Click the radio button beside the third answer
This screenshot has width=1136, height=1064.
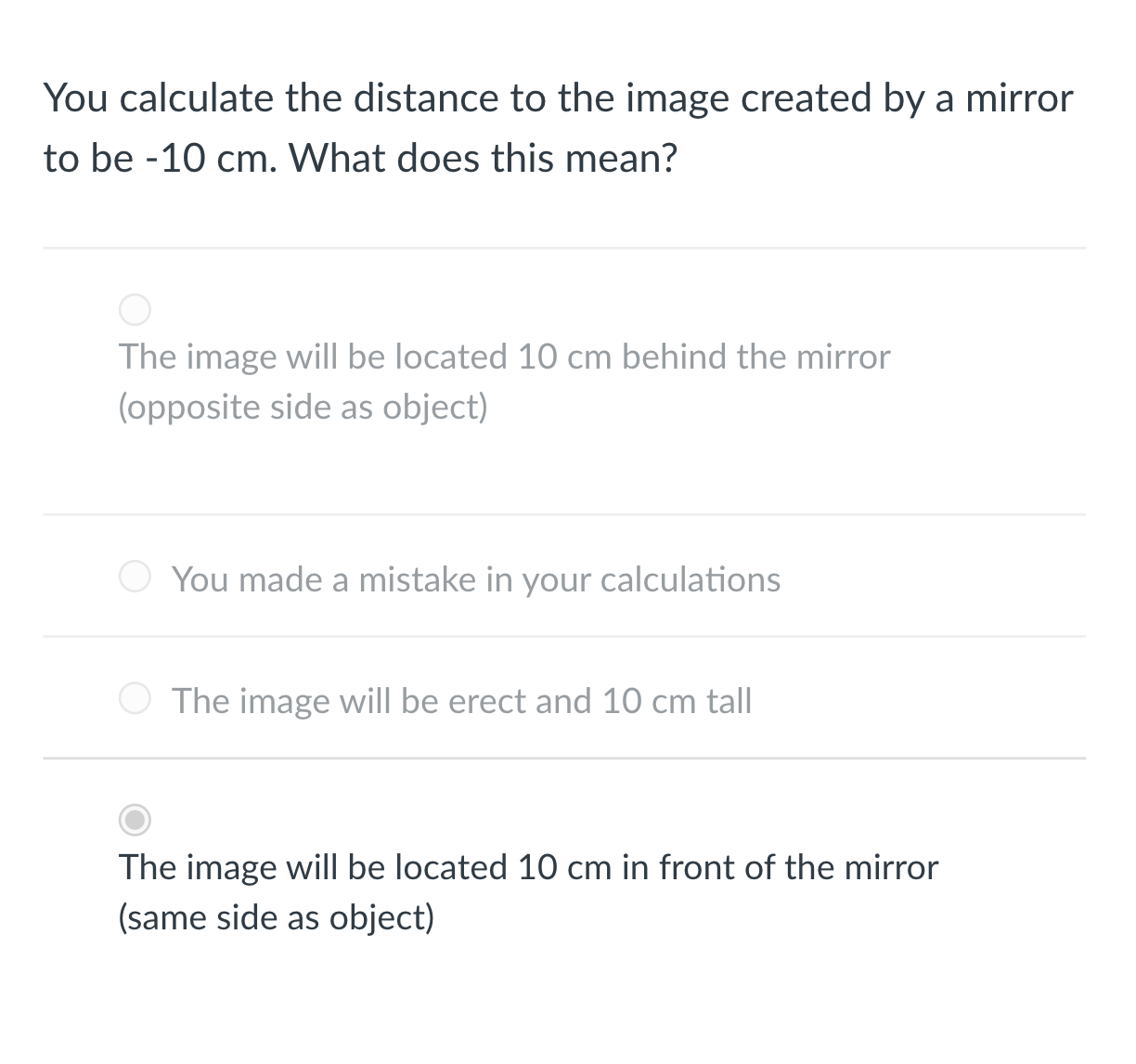(x=135, y=699)
